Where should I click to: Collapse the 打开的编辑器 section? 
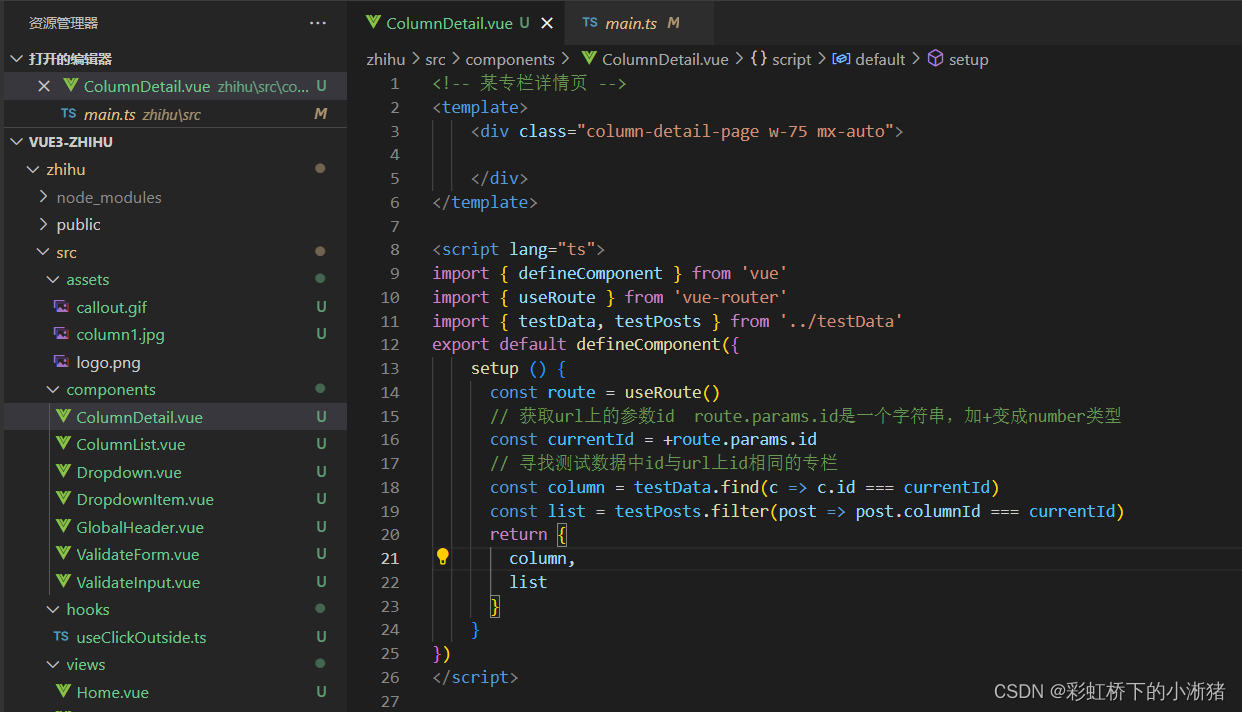pyautogui.click(x=17, y=59)
